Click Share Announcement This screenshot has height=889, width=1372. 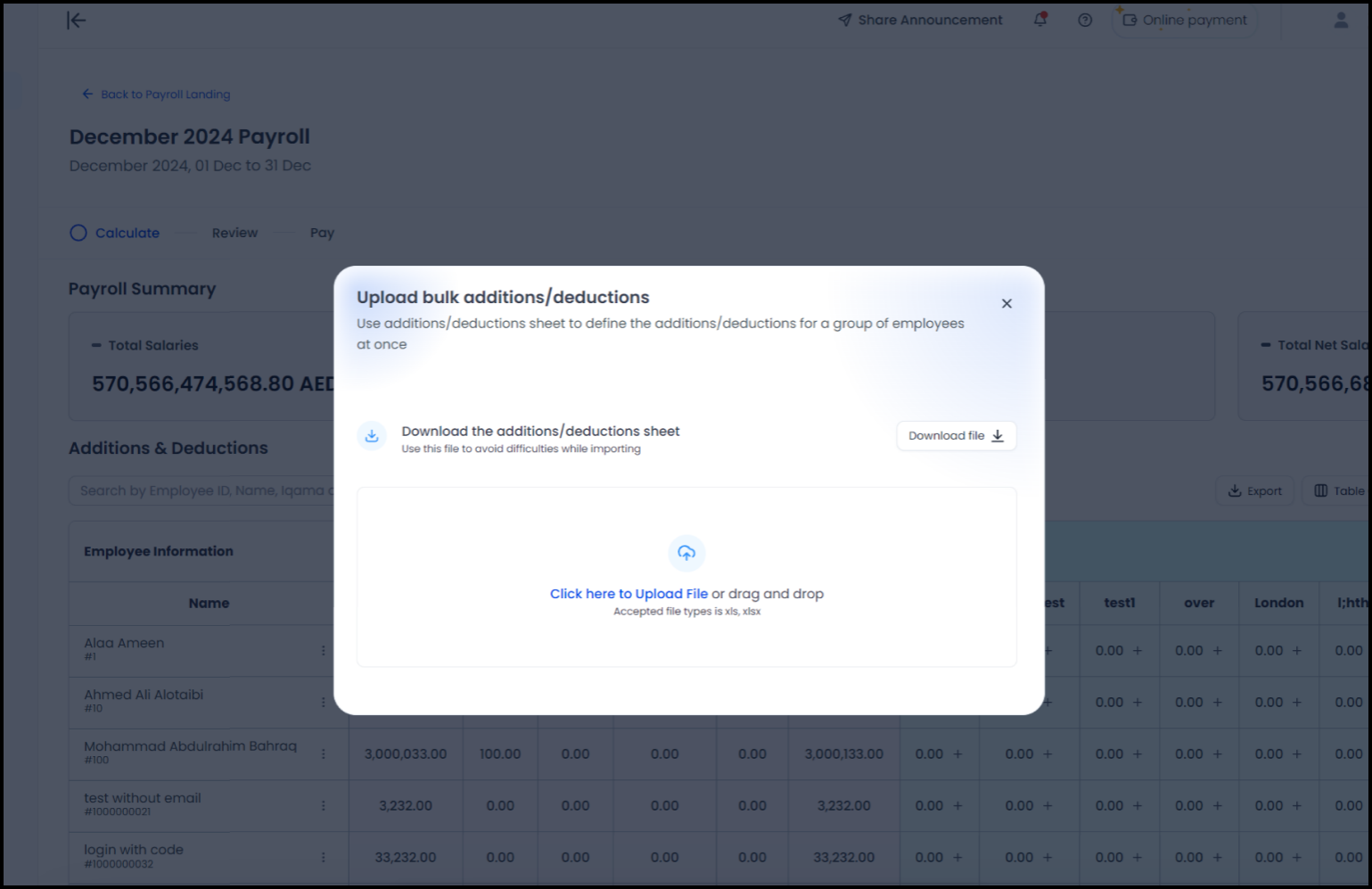point(920,20)
